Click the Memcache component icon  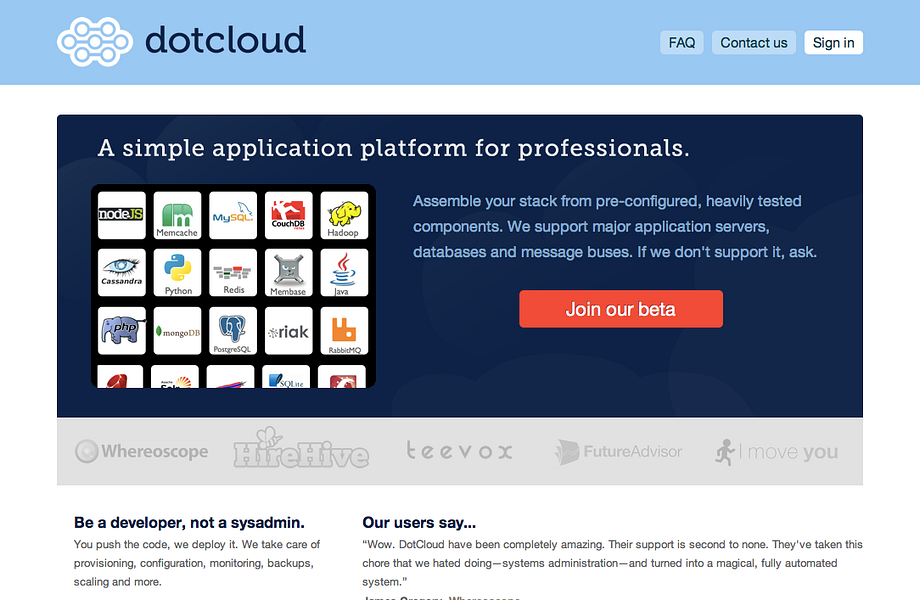[x=177, y=214]
